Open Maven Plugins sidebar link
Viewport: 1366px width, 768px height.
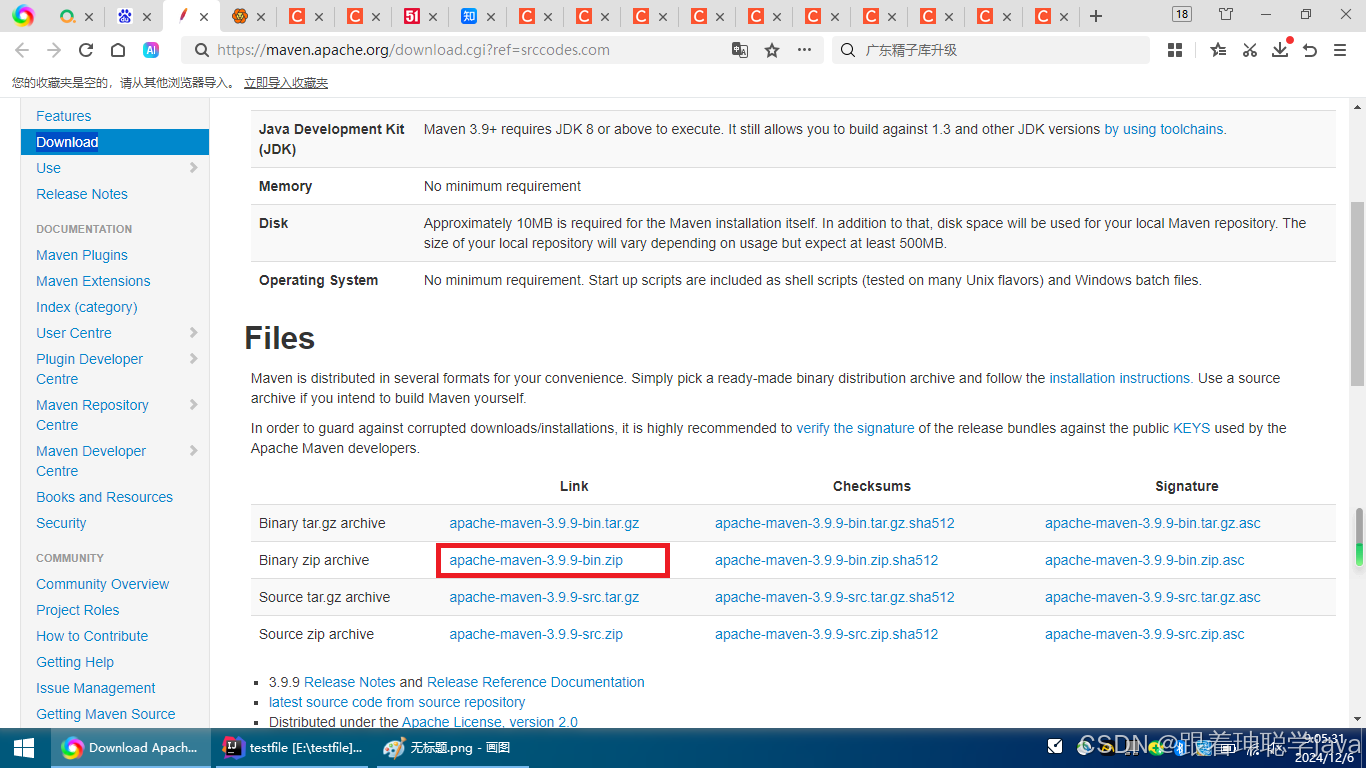(x=82, y=255)
